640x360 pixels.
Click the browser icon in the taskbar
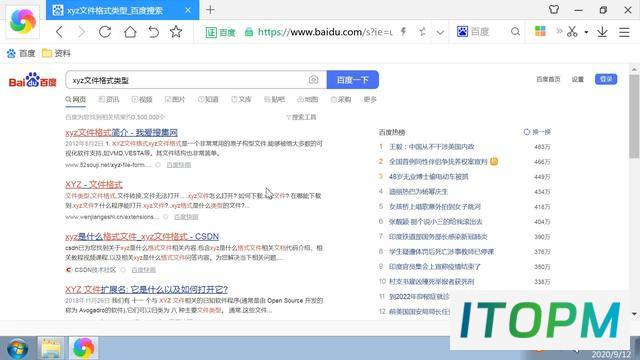83,348
